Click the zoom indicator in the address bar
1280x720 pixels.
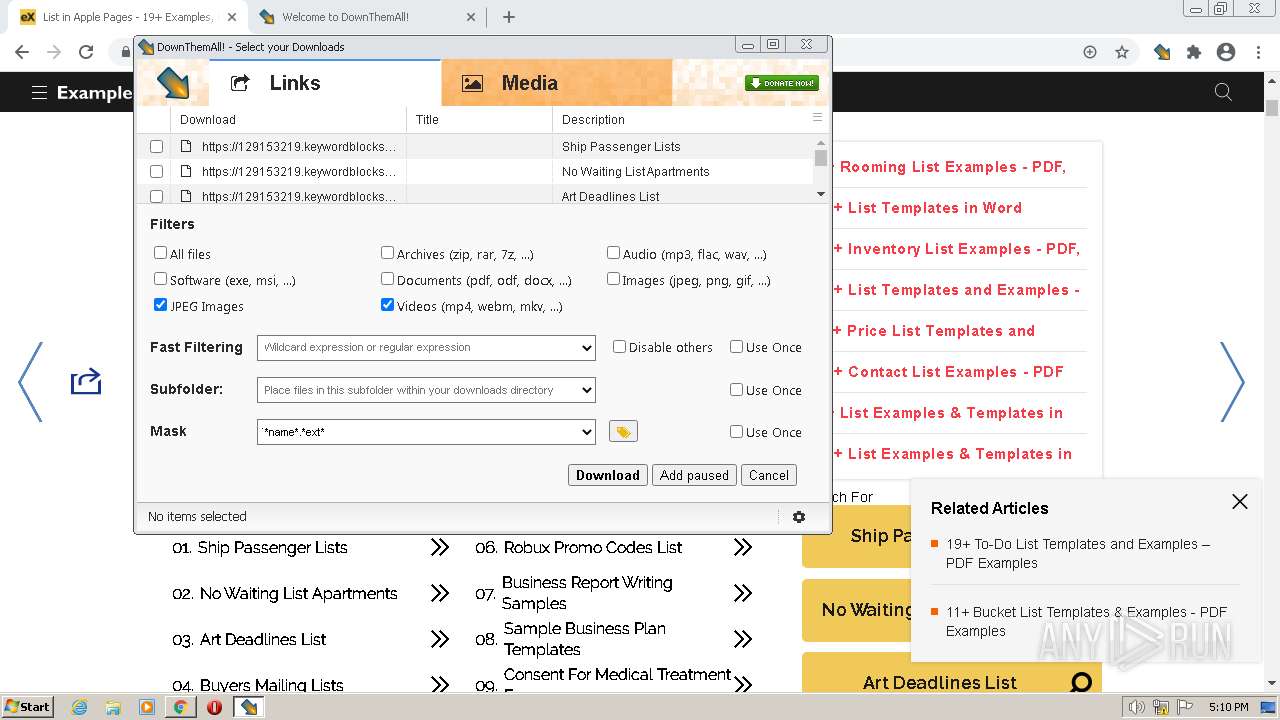(1090, 52)
